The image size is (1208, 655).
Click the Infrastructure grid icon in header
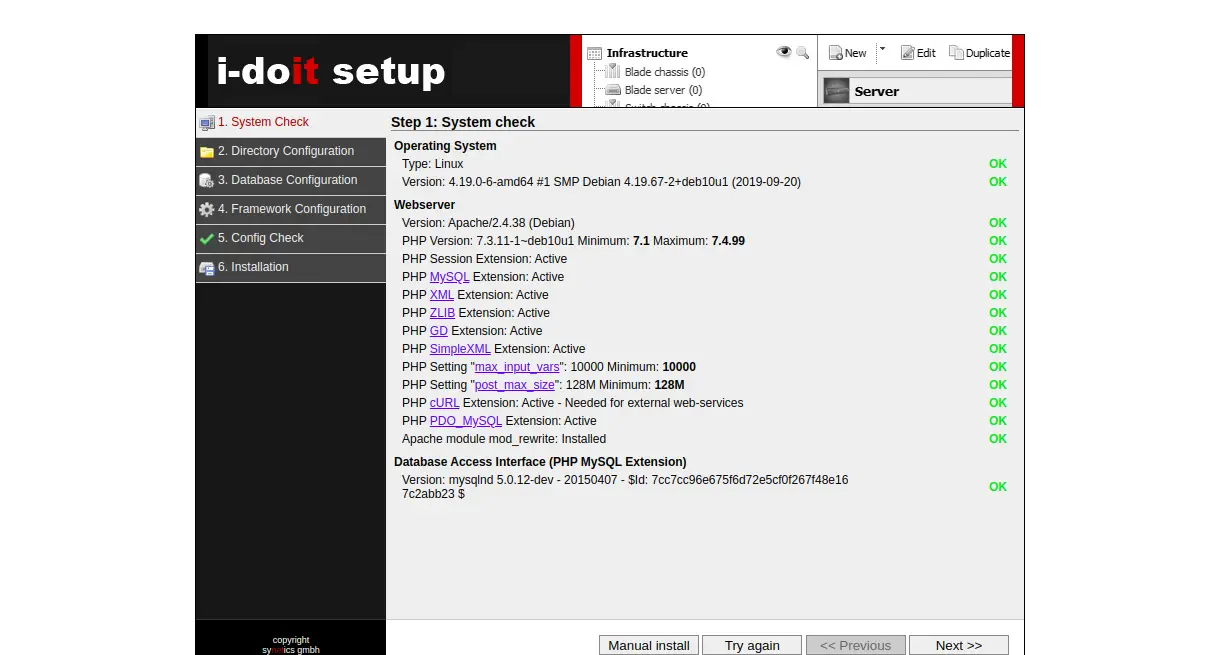click(x=594, y=53)
